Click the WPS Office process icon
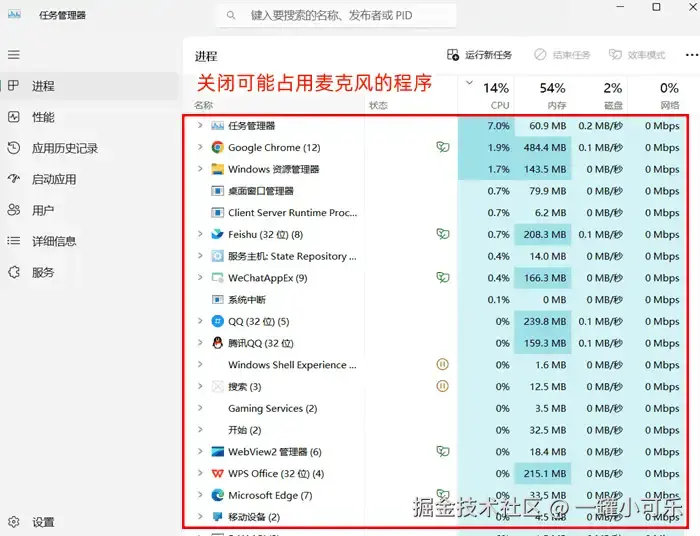 pyautogui.click(x=217, y=474)
